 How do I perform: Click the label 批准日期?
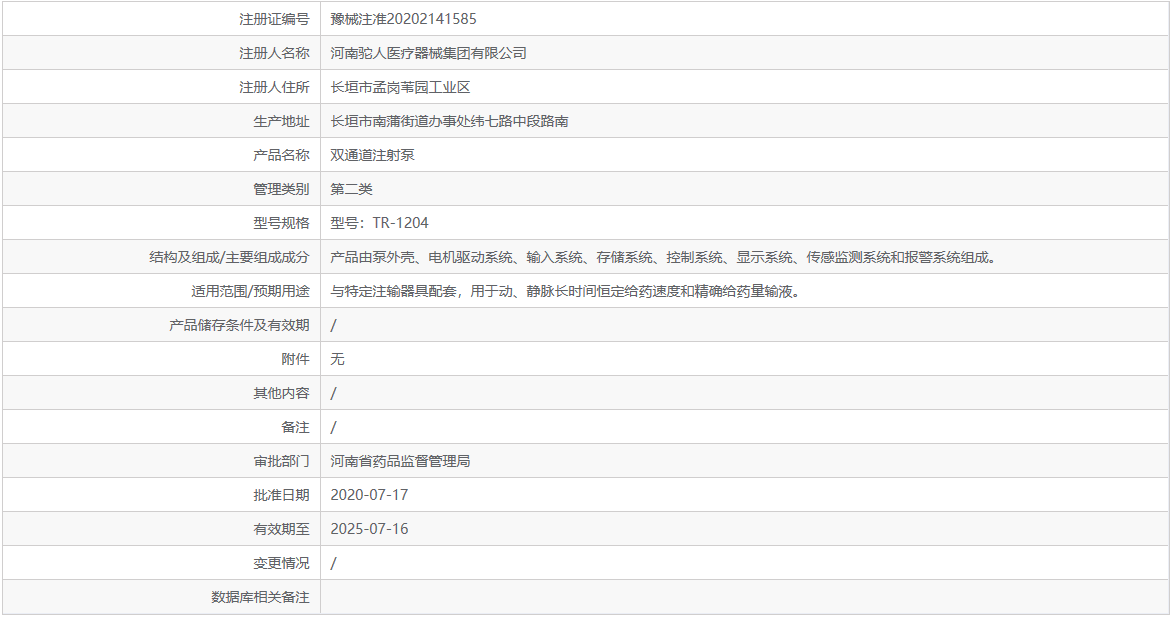(x=281, y=495)
